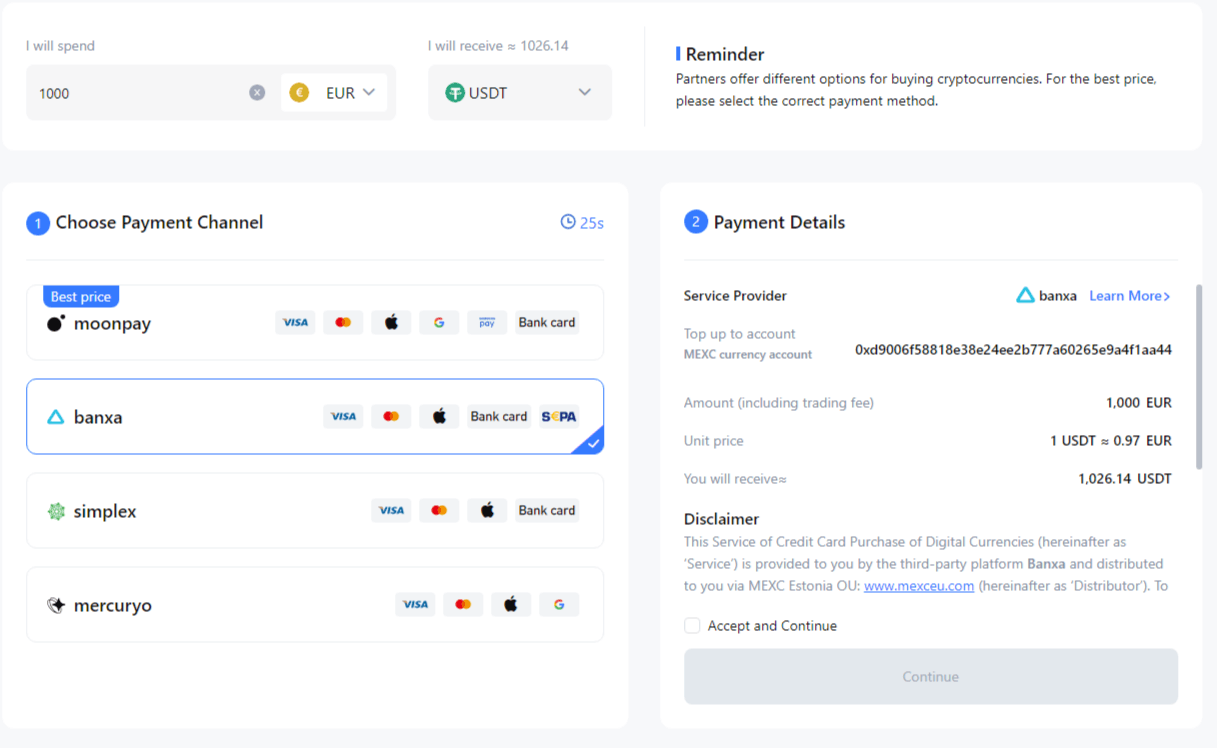The image size is (1217, 748).
Task: Select the moonpay payment channel
Action: (112, 324)
